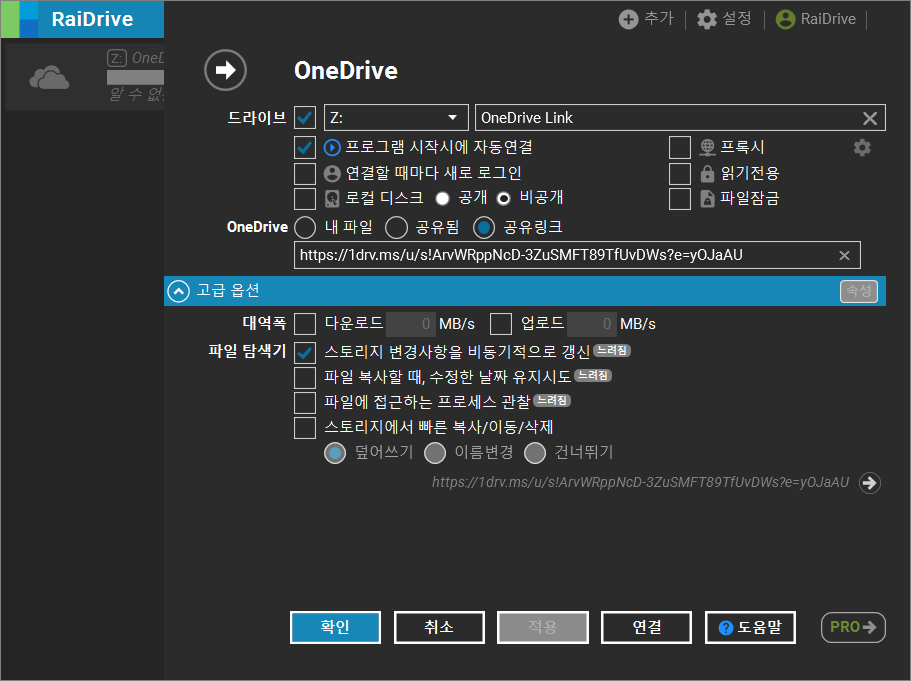911x681 pixels.
Task: Select the 공유됨 radio option
Action: (x=396, y=227)
